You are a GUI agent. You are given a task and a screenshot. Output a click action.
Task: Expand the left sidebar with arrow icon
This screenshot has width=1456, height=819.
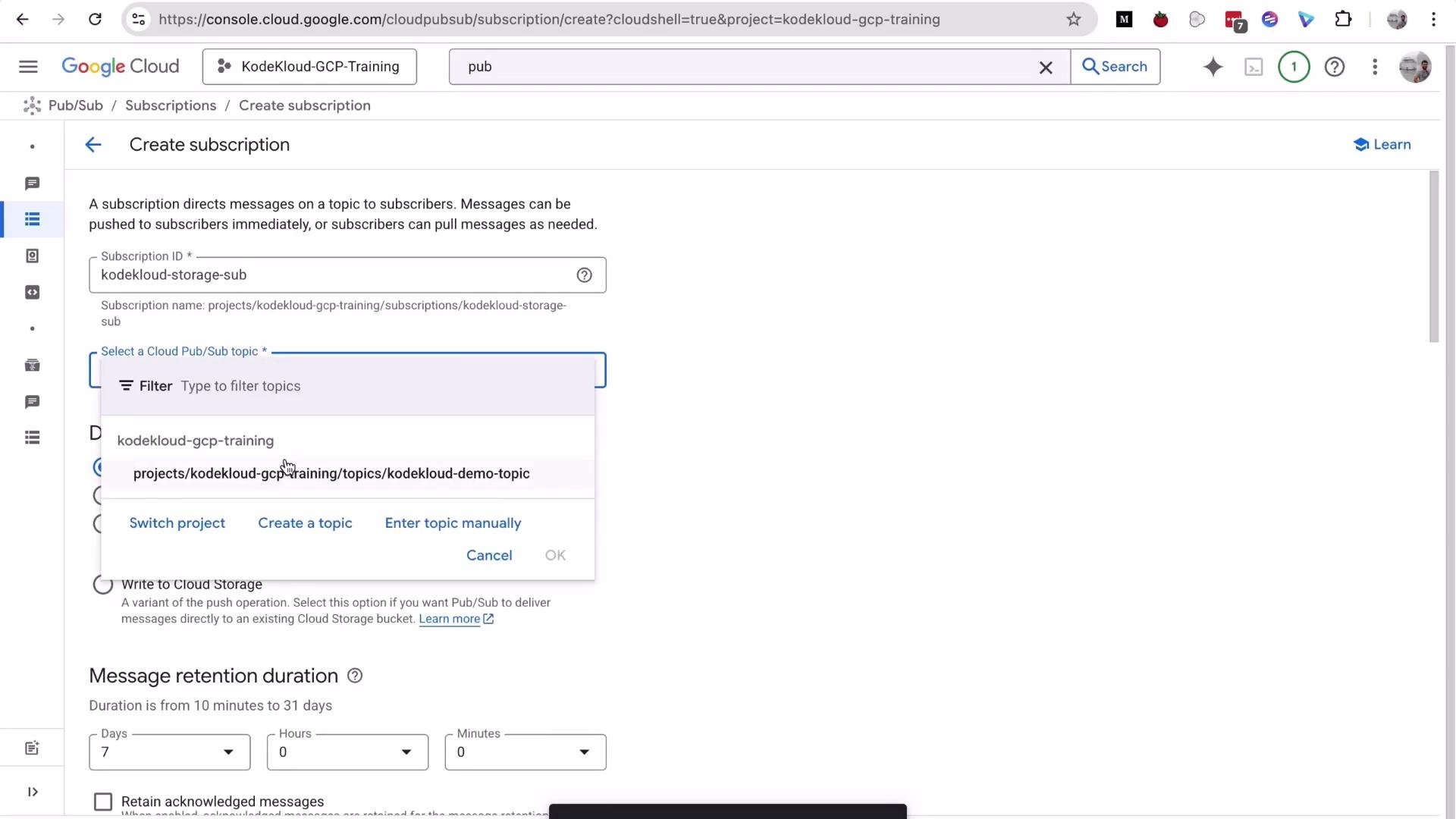(x=33, y=792)
